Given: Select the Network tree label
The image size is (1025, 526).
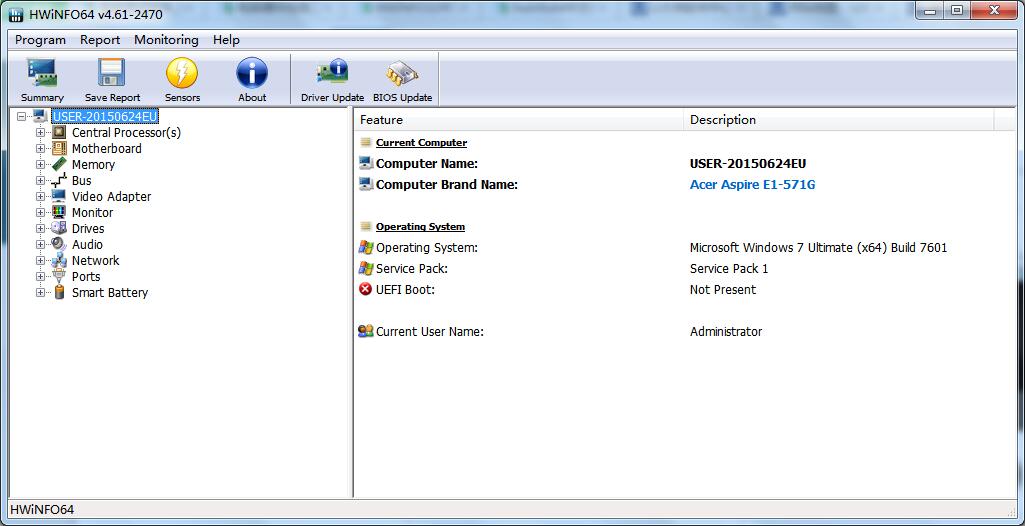Looking at the screenshot, I should pos(95,260).
